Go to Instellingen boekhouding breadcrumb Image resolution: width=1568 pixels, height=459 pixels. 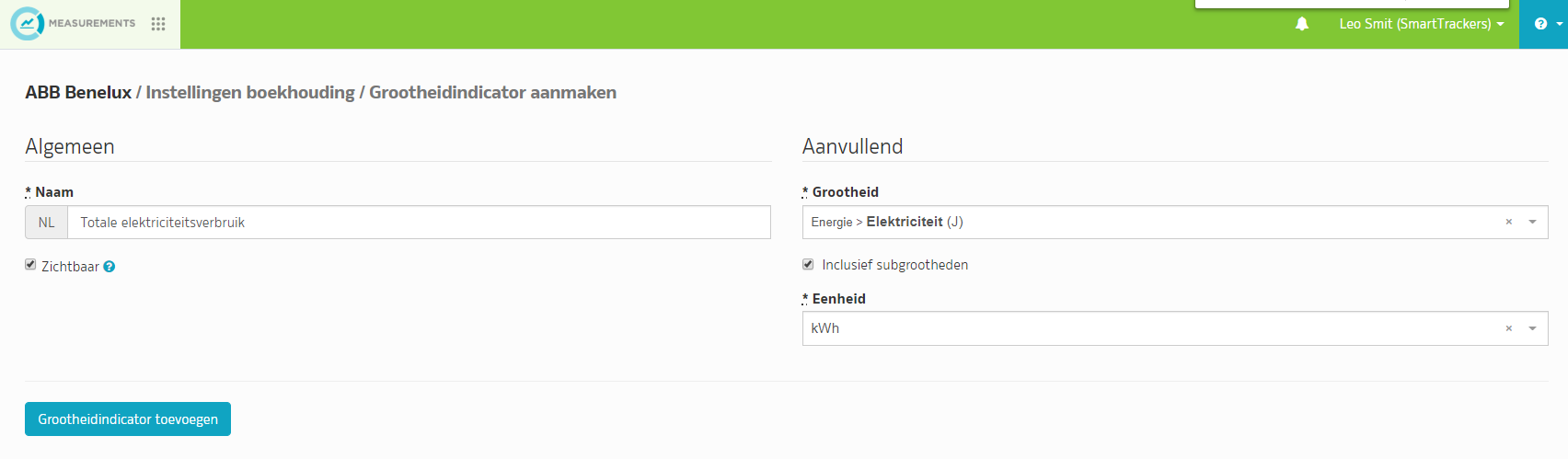[x=250, y=92]
